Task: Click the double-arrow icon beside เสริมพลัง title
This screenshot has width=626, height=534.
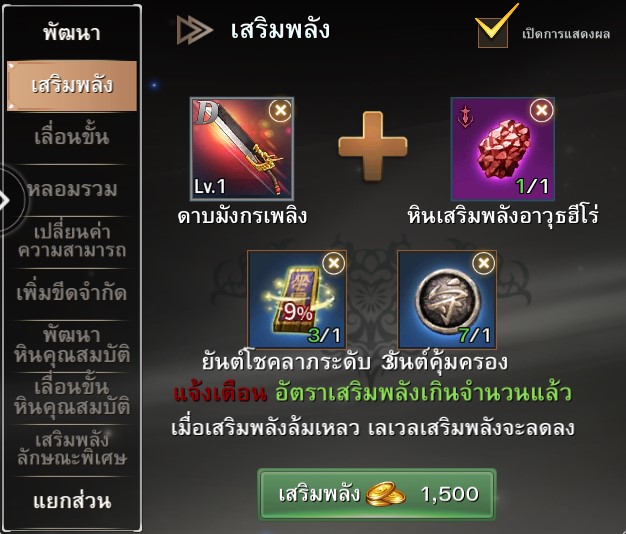Action: click(x=194, y=30)
